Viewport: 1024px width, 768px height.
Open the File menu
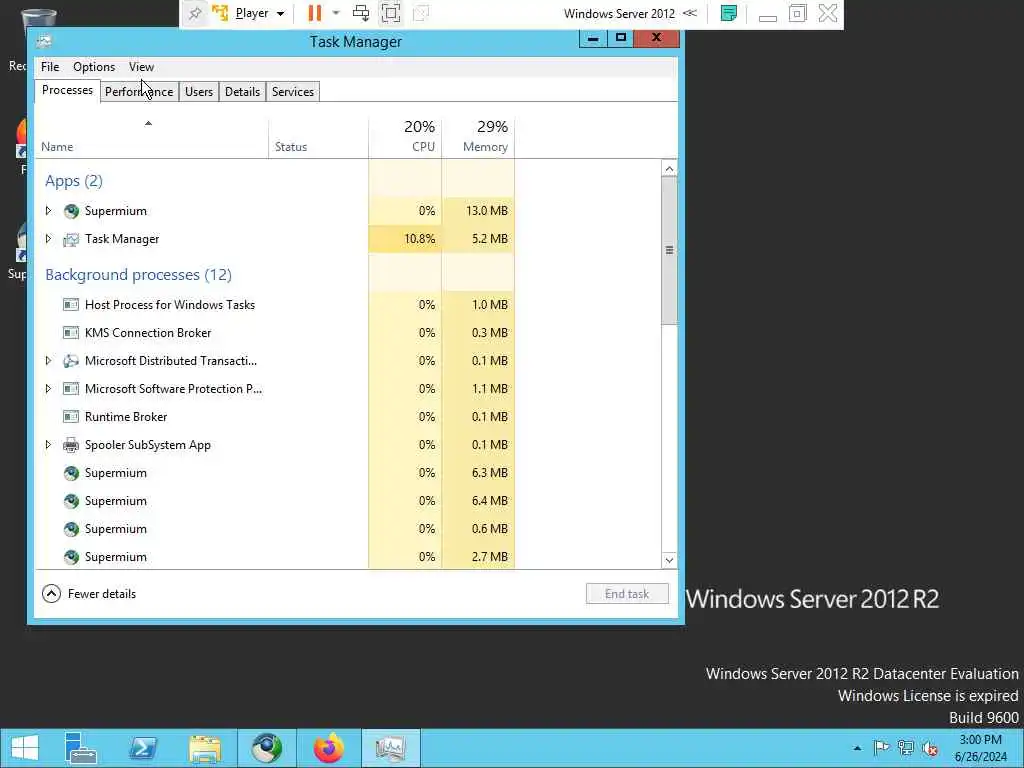50,67
